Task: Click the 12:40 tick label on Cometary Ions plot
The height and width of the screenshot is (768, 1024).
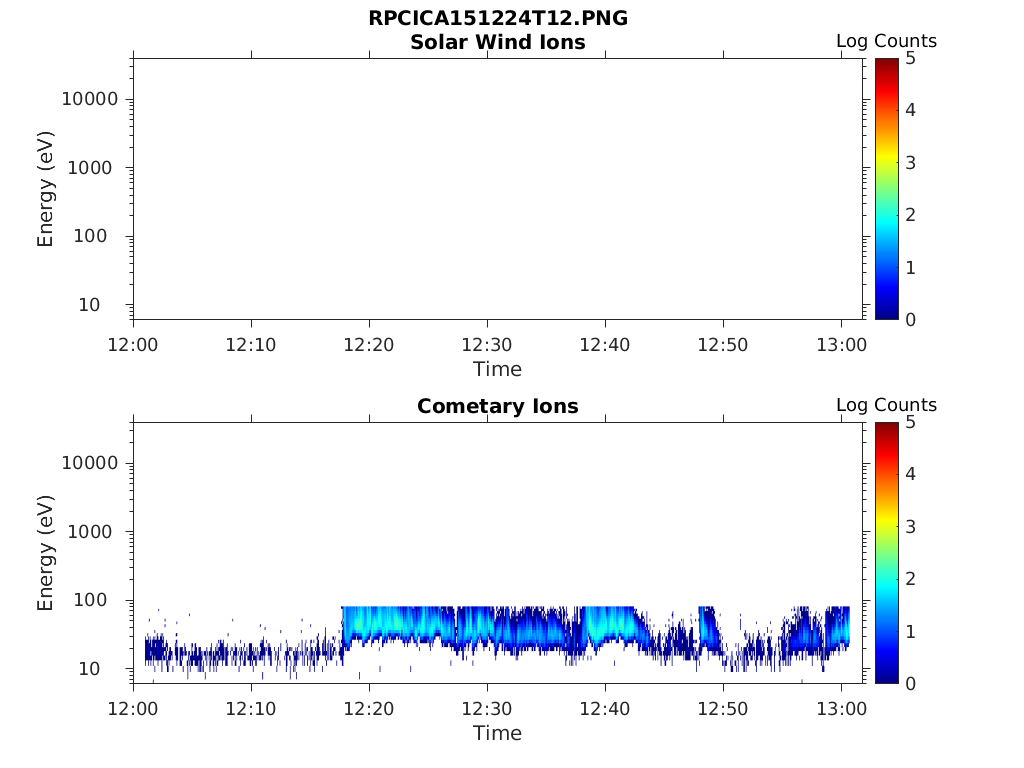Action: pos(605,709)
